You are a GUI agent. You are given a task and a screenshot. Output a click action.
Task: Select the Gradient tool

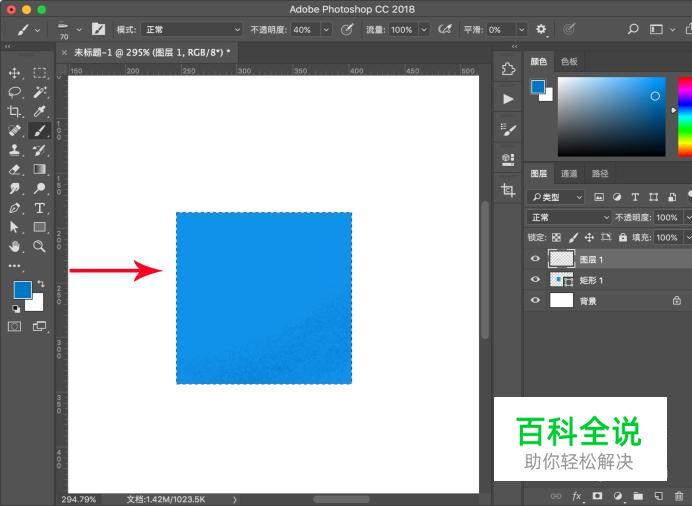pos(40,169)
